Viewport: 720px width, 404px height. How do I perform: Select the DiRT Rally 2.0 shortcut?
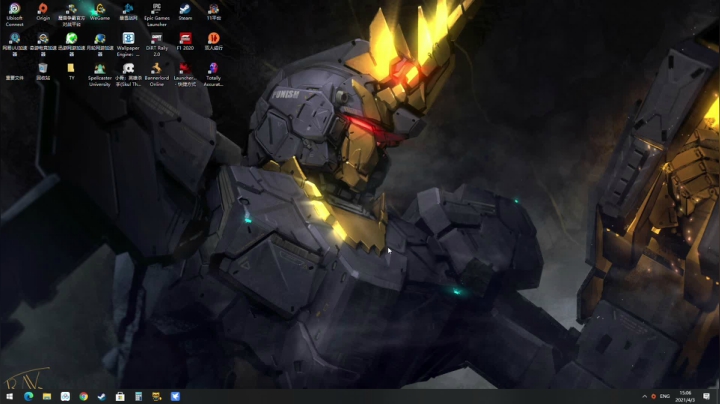click(157, 44)
